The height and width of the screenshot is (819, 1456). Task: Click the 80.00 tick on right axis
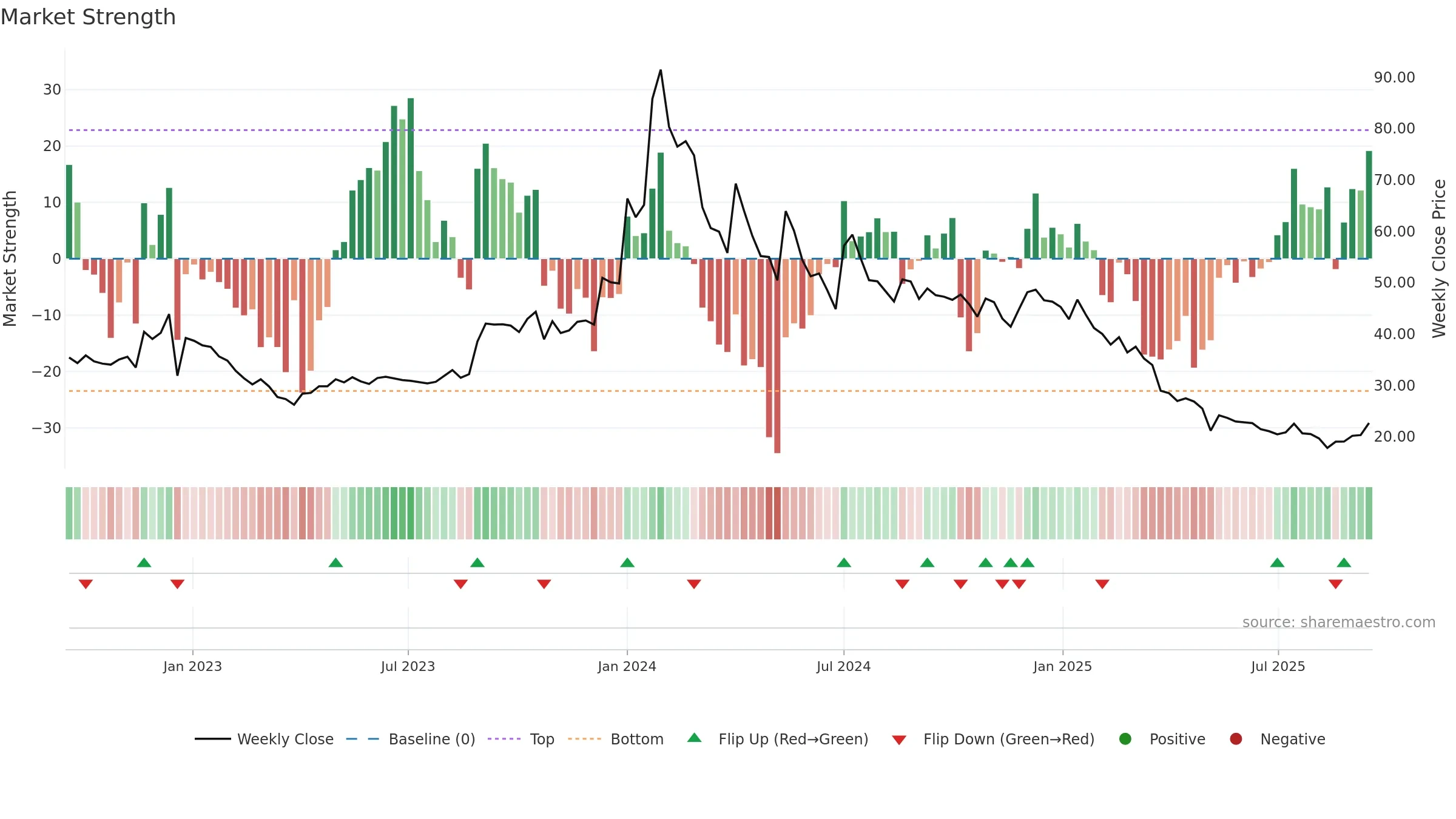1394,129
